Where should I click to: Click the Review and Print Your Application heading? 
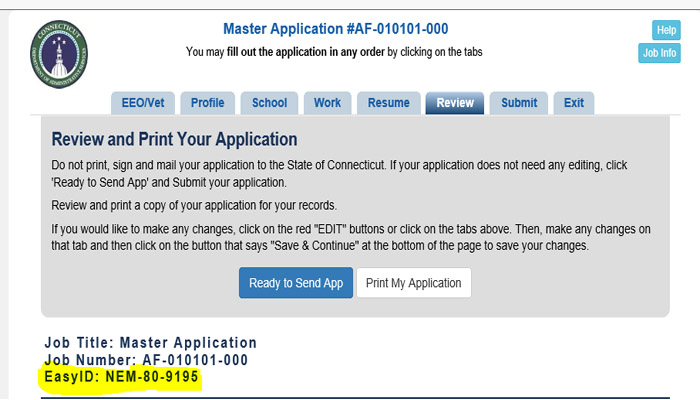tap(175, 139)
